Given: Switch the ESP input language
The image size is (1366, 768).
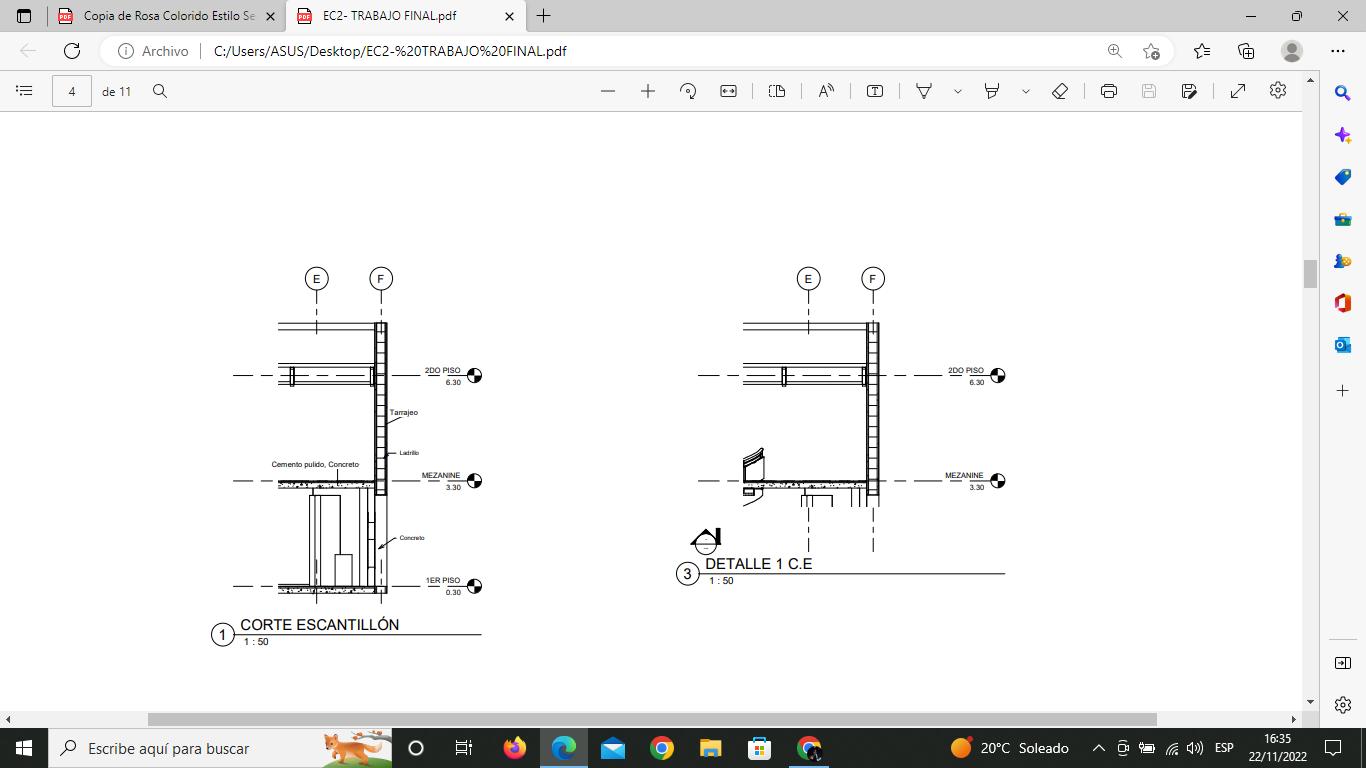Looking at the screenshot, I should tap(1224, 748).
